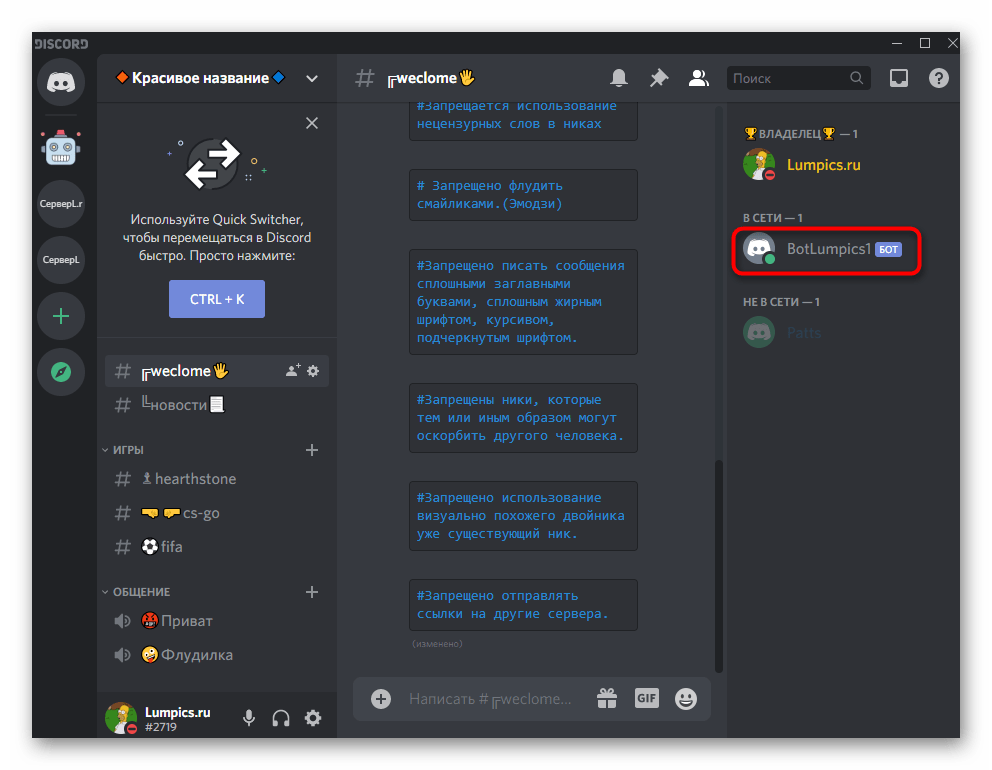The height and width of the screenshot is (770, 992).
Task: Click the Поиск search field
Action: [x=790, y=77]
